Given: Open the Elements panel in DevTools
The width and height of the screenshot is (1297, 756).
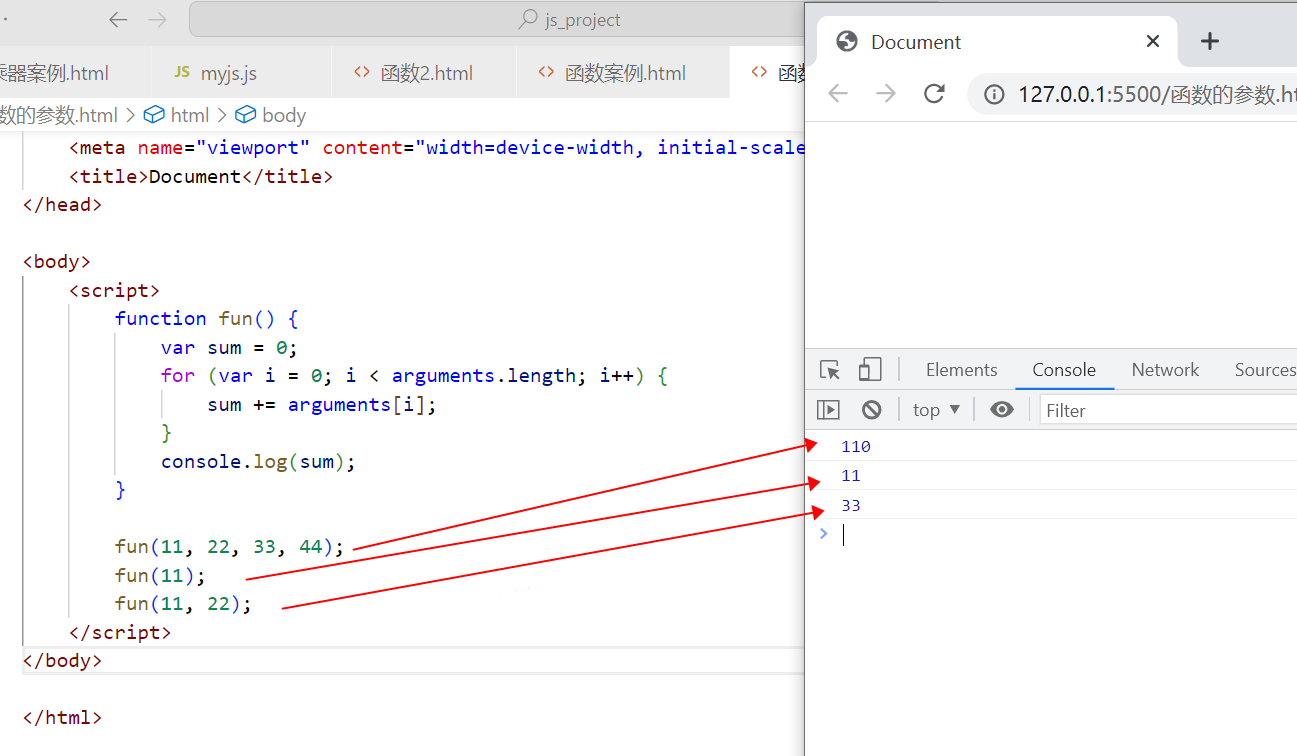Looking at the screenshot, I should point(961,370).
